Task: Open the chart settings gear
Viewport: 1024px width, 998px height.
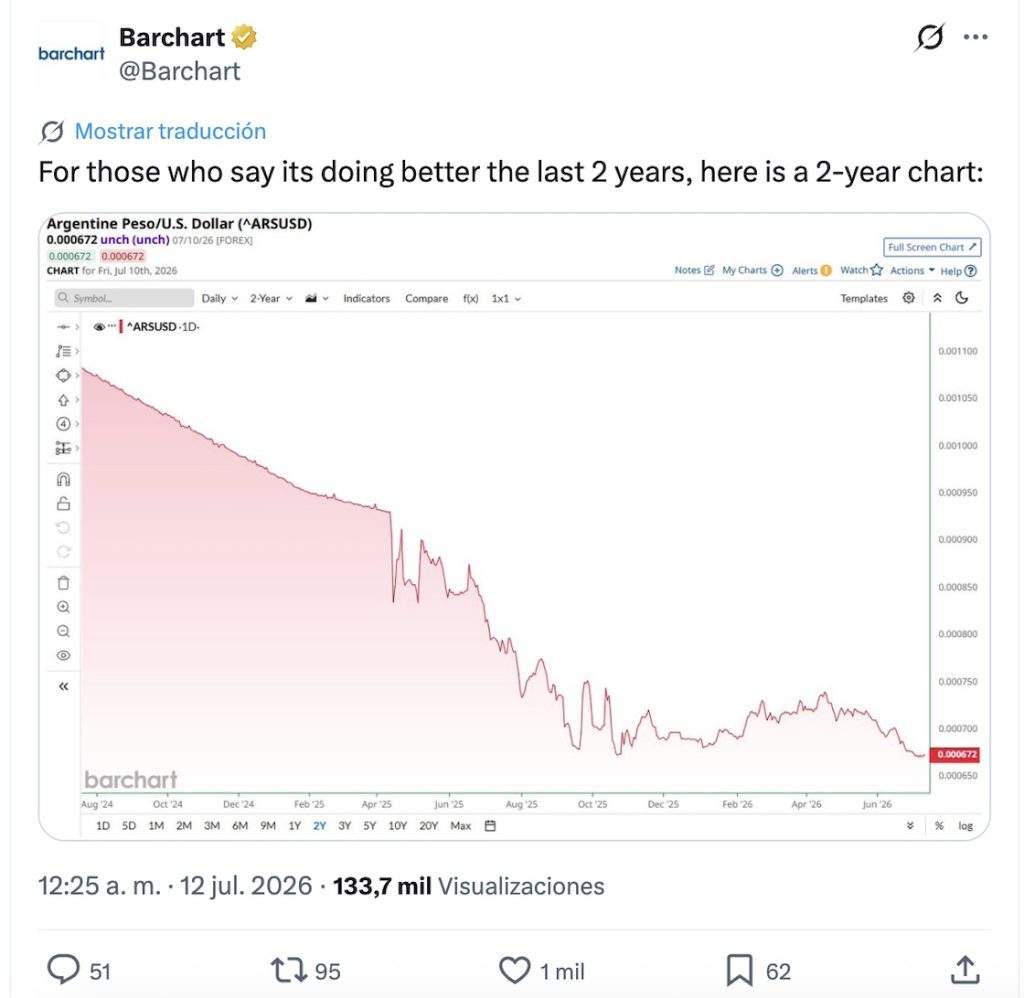Action: 908,298
